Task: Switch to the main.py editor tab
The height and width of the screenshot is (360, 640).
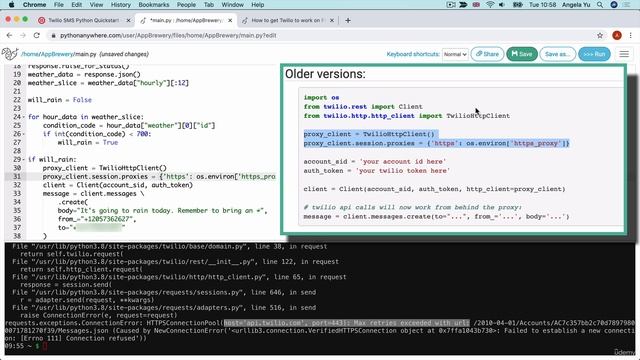Action: pos(186,20)
